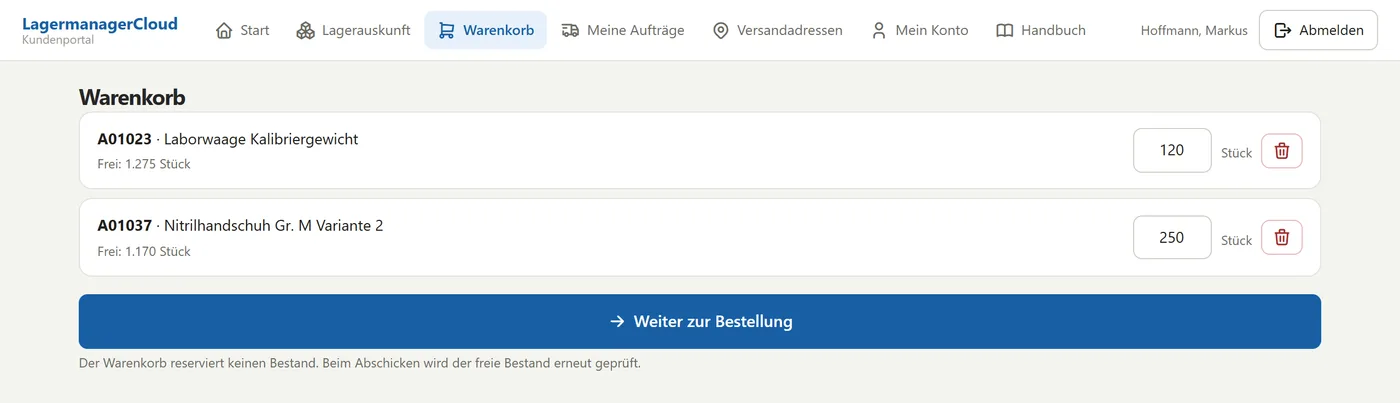
Task: Open Versandadressen label in navigation
Action: coord(790,30)
